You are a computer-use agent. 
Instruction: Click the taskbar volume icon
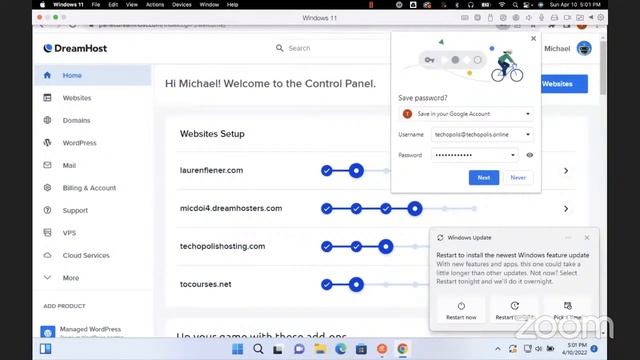tap(538, 349)
